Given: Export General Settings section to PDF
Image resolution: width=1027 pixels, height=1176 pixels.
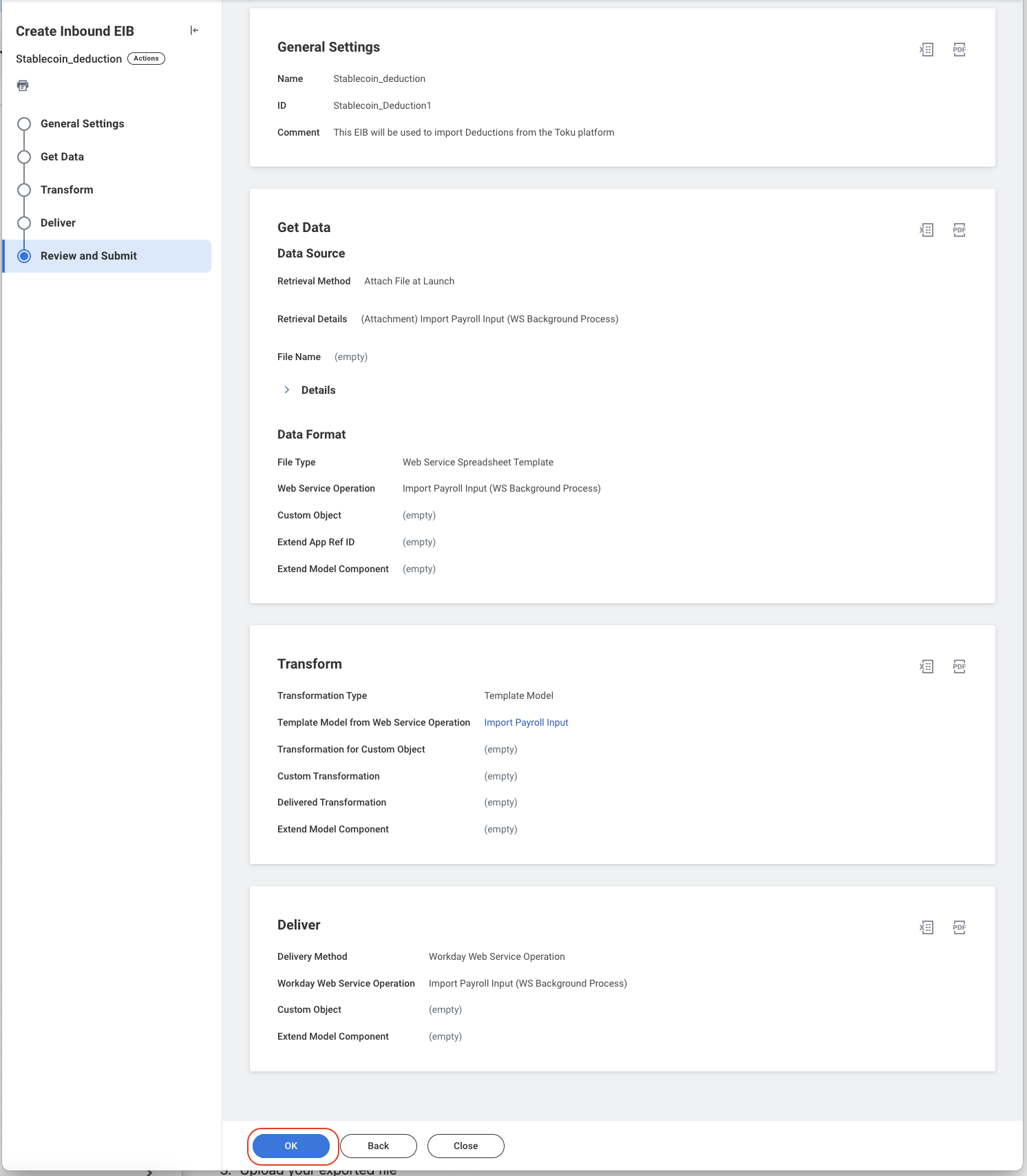Looking at the screenshot, I should click(x=959, y=50).
